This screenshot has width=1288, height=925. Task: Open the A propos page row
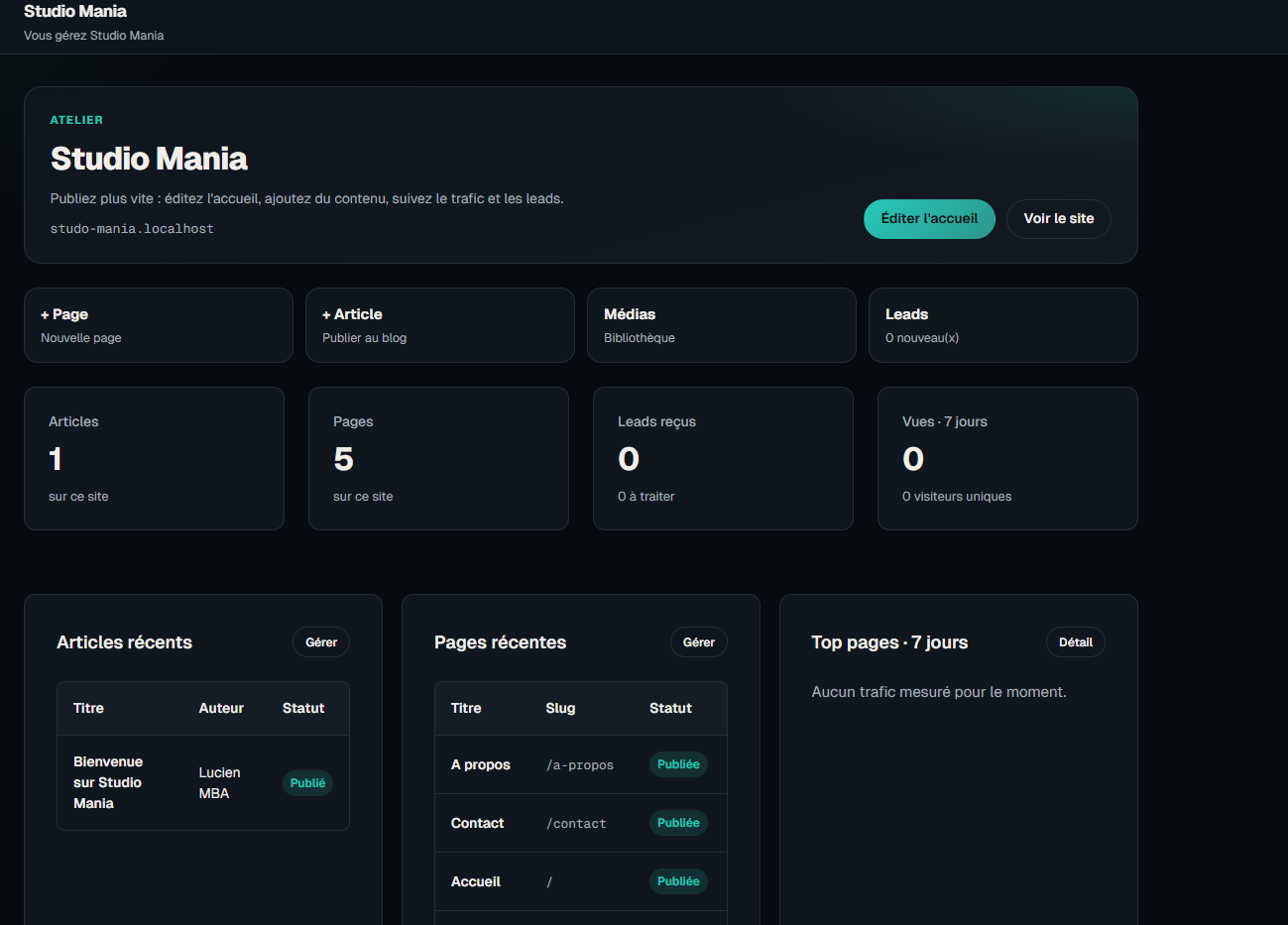[x=581, y=764]
